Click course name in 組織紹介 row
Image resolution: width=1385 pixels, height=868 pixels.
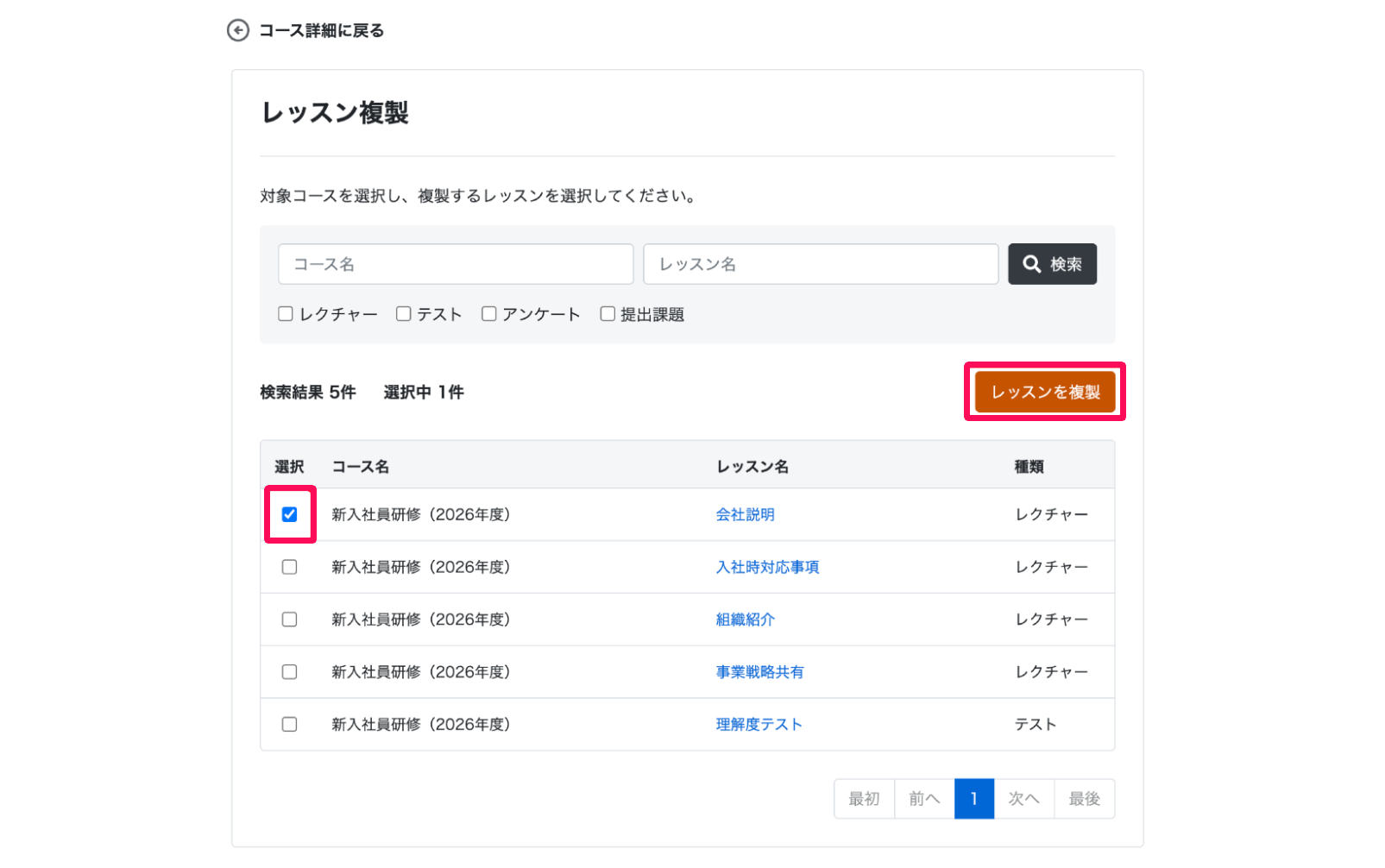(x=421, y=620)
